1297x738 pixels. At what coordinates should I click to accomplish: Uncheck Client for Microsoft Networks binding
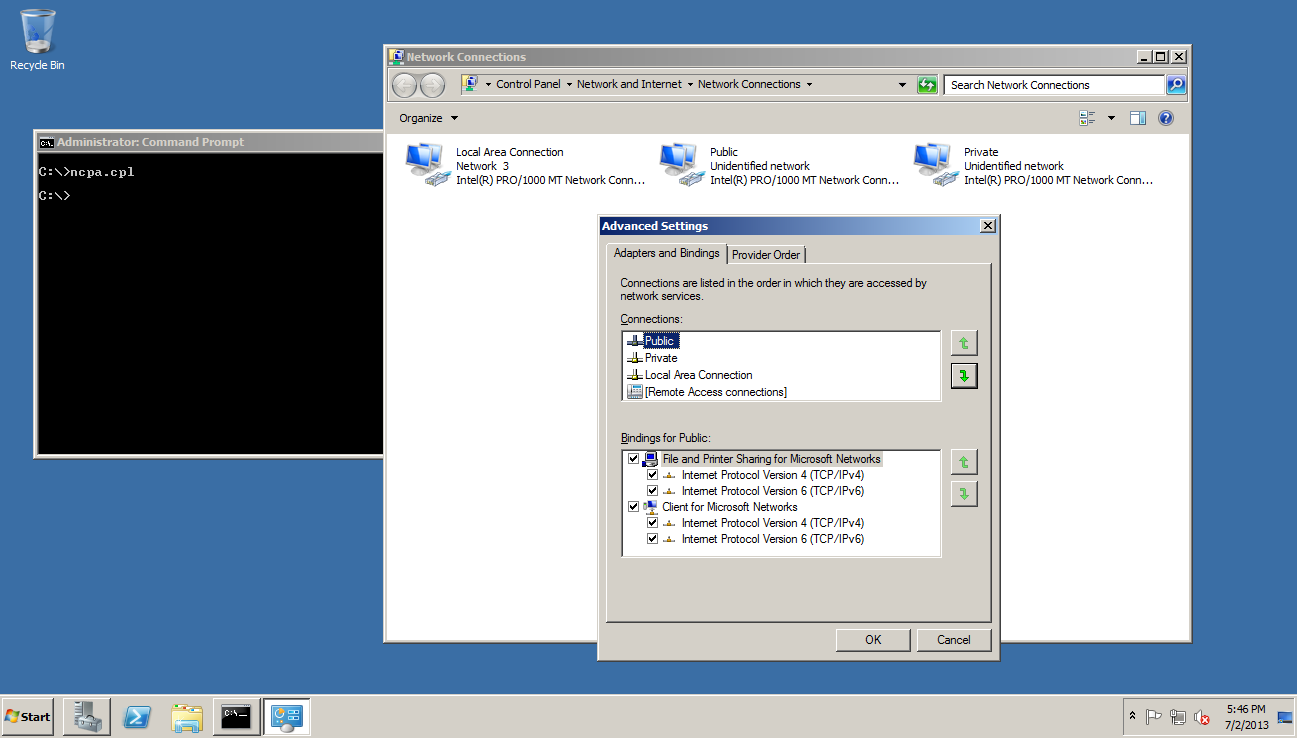(x=633, y=507)
